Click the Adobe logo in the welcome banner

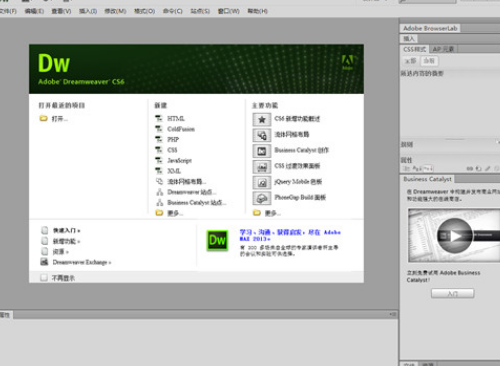[x=348, y=62]
